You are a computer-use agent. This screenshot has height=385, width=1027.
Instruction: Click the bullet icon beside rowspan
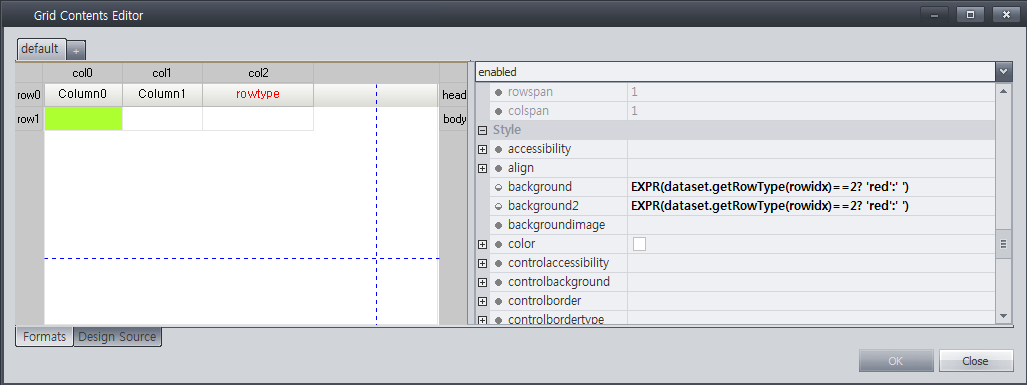point(498,92)
